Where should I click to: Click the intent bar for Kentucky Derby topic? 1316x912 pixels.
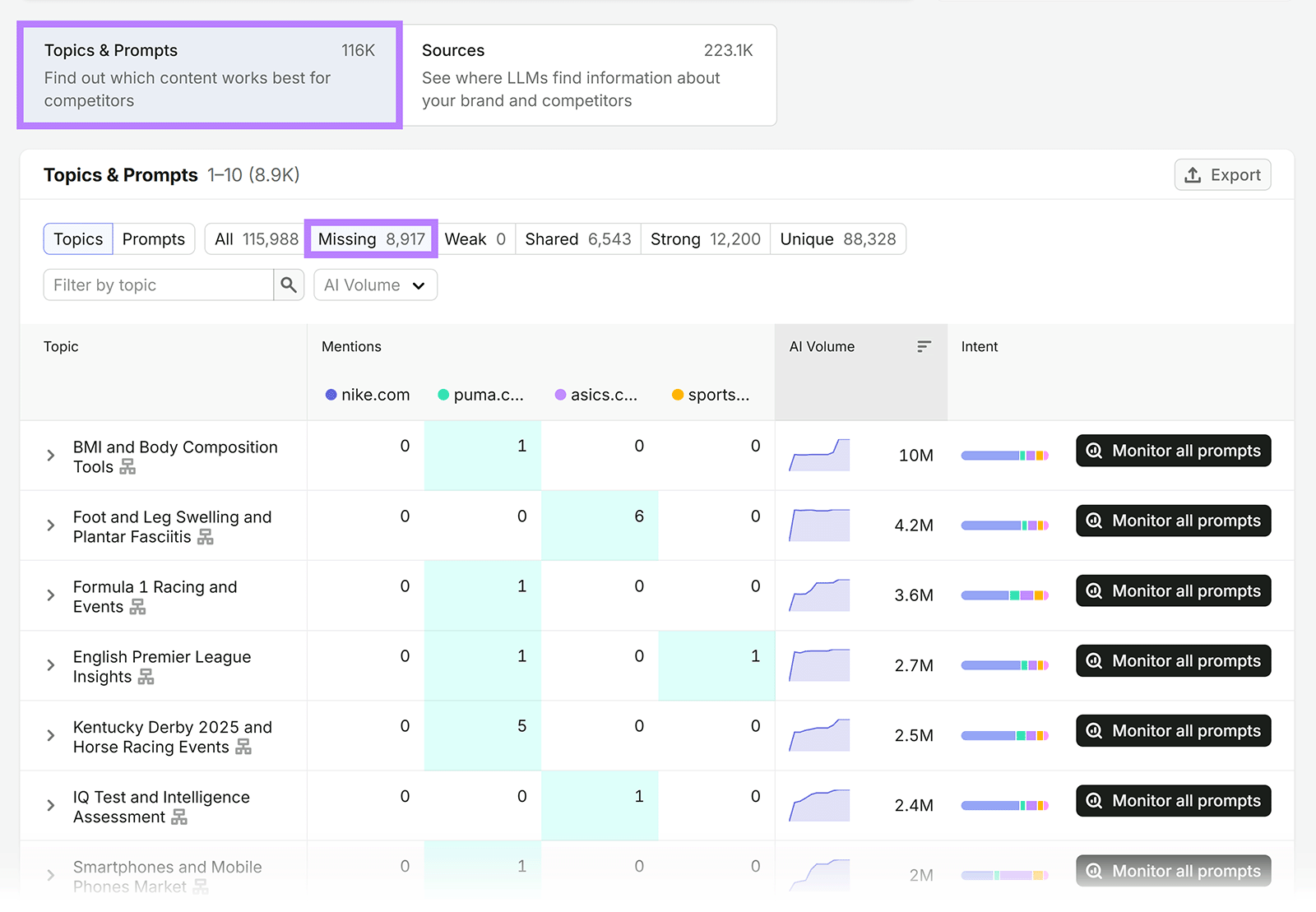click(x=1005, y=735)
